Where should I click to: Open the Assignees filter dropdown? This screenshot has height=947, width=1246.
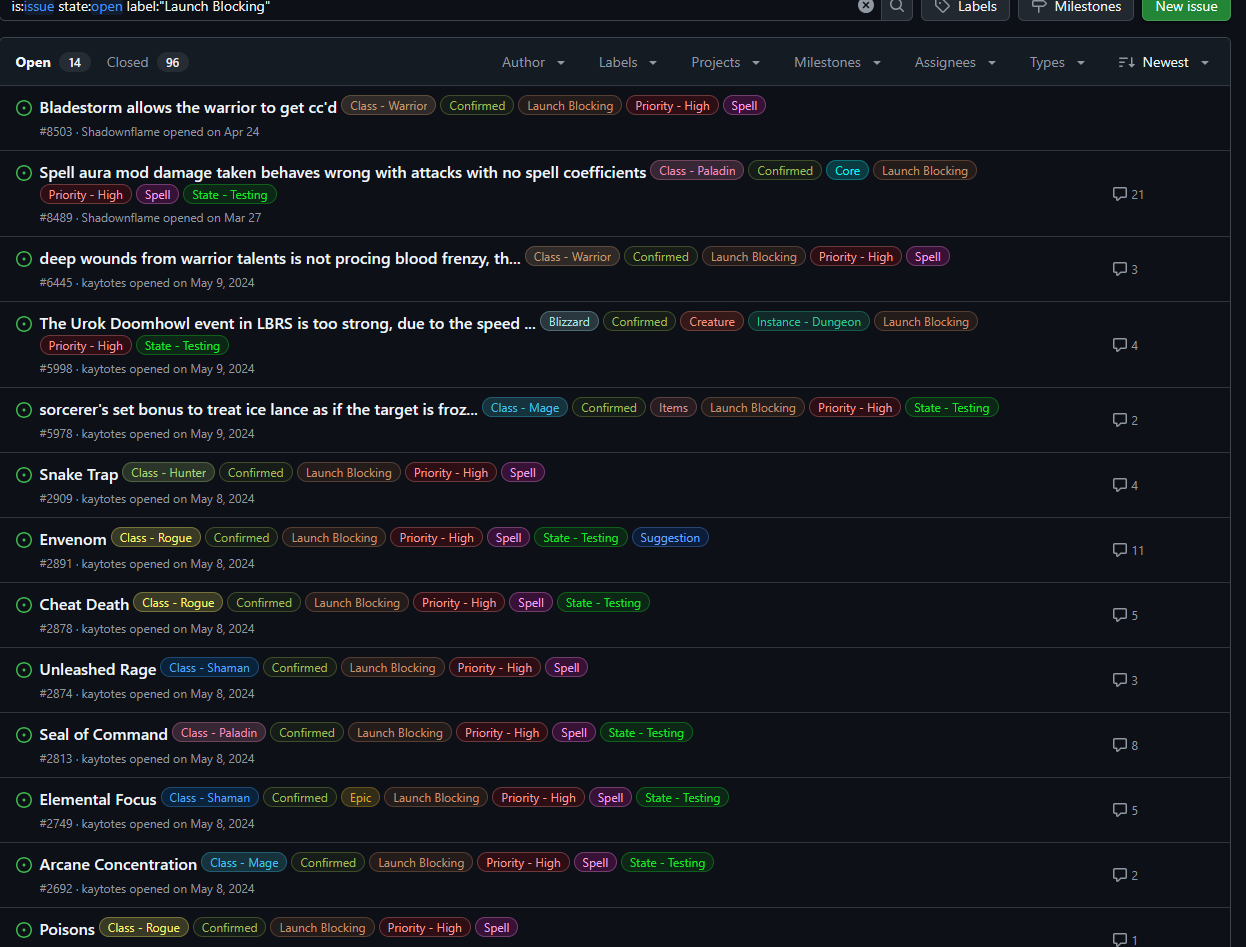point(955,62)
